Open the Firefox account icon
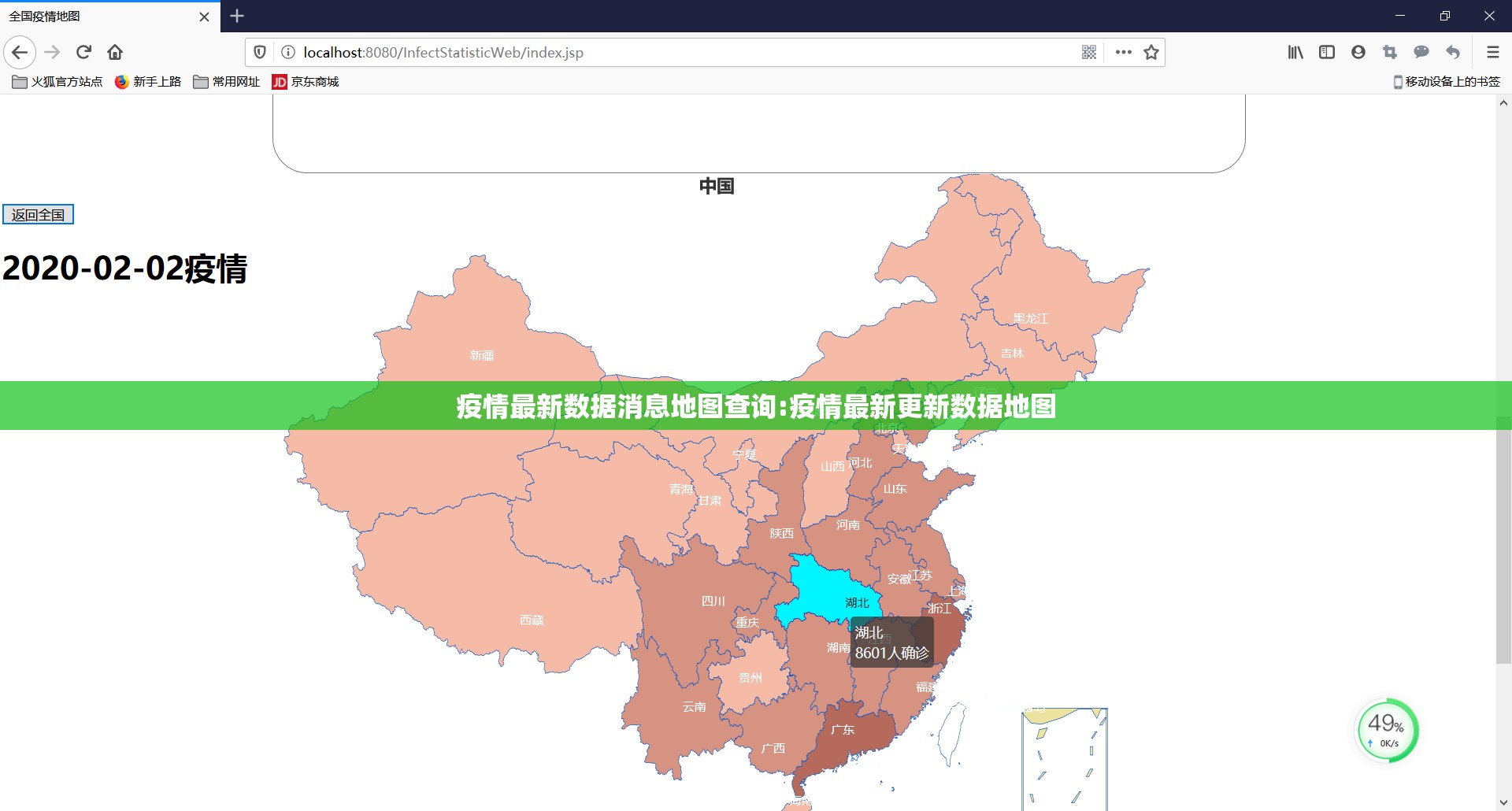Screen dimensions: 1512x811 click(x=1358, y=53)
